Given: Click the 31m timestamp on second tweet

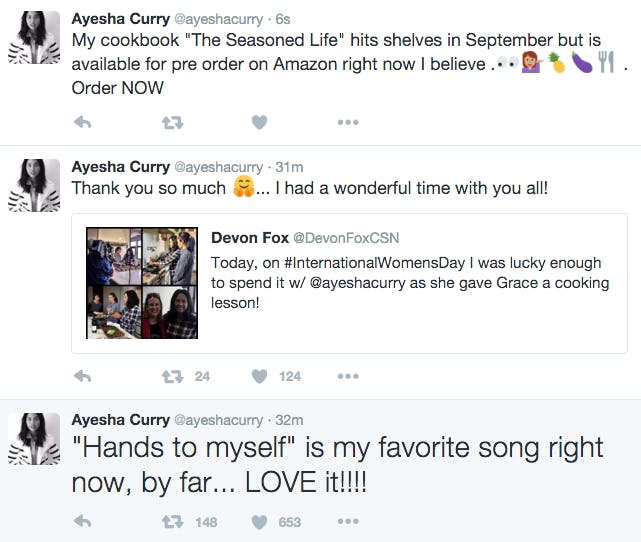Looking at the screenshot, I should point(289,167).
